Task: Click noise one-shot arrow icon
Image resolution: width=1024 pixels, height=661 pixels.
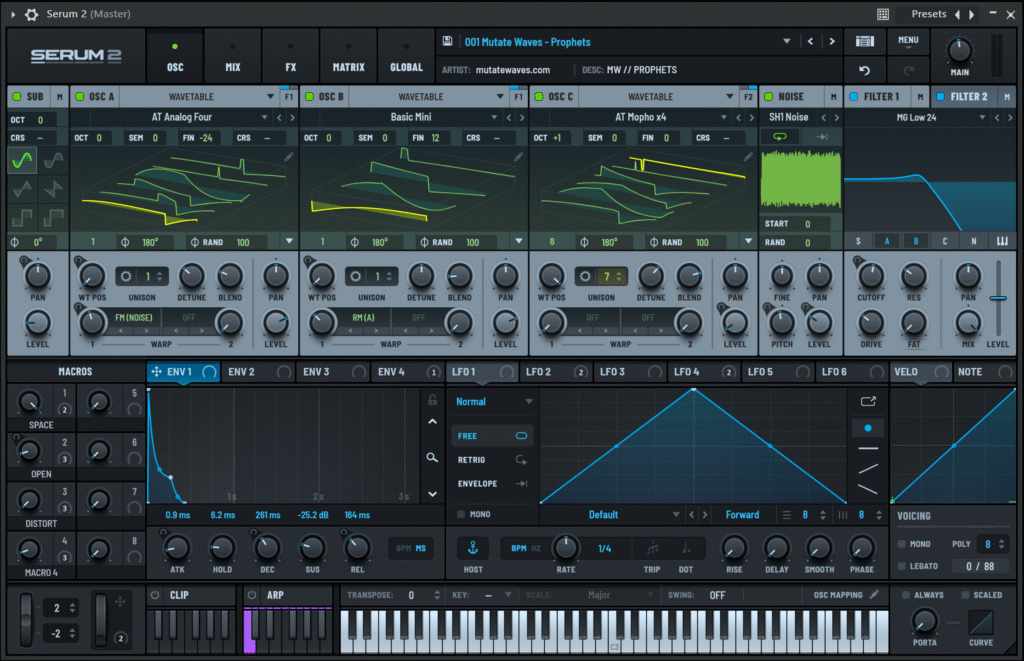Action: pos(822,137)
